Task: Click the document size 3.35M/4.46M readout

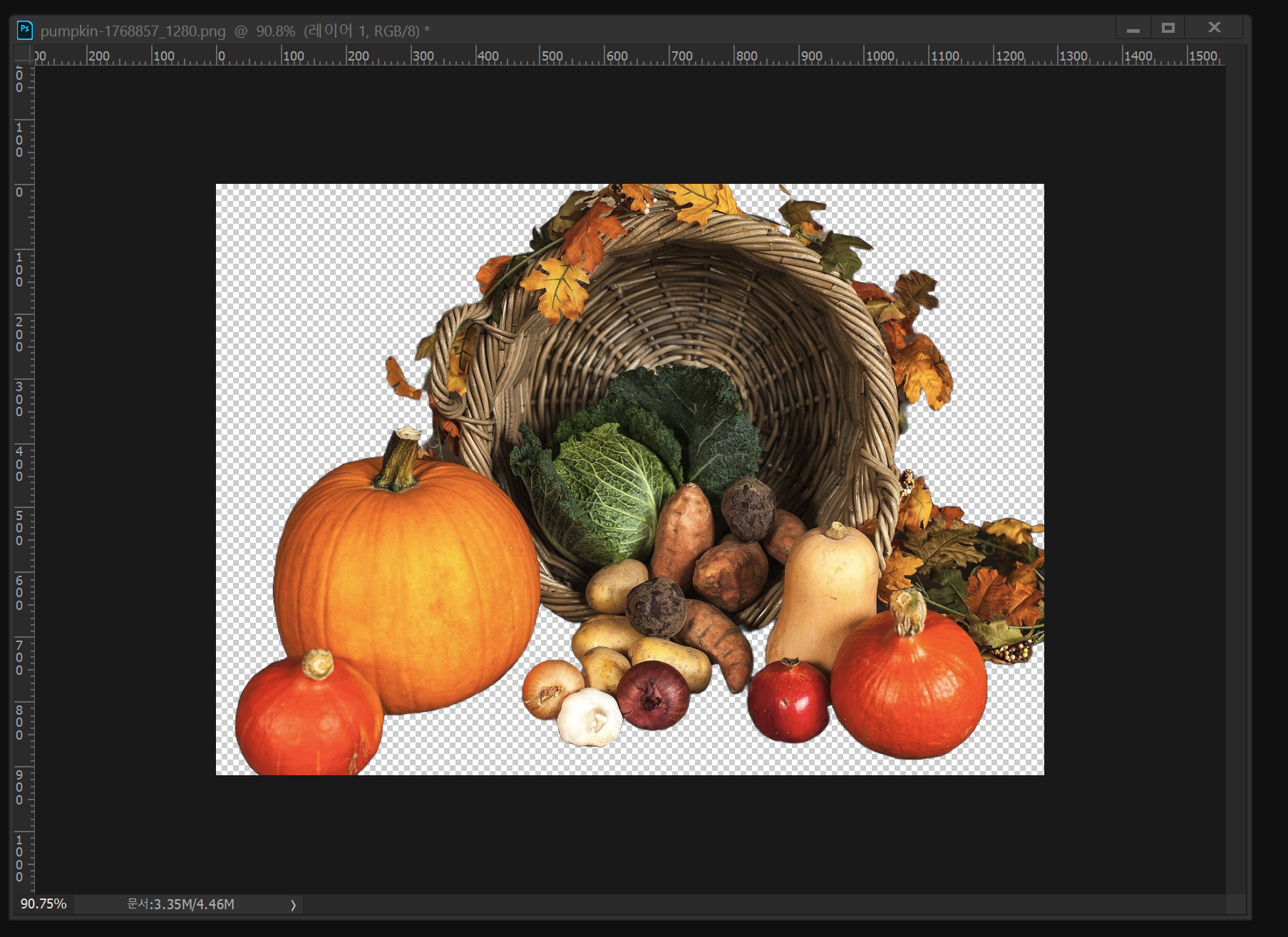Action: click(180, 904)
